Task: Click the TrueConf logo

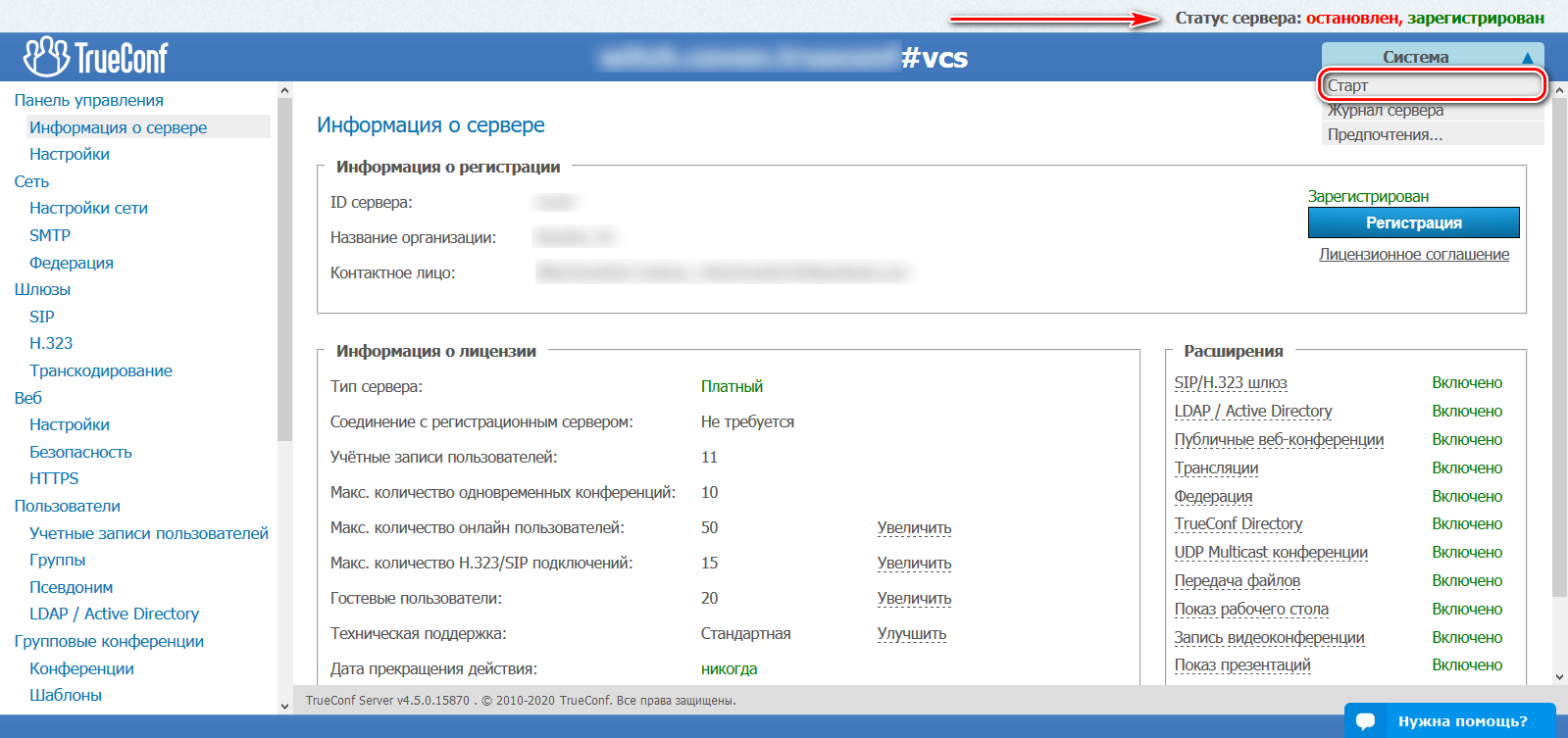Action: [x=96, y=57]
